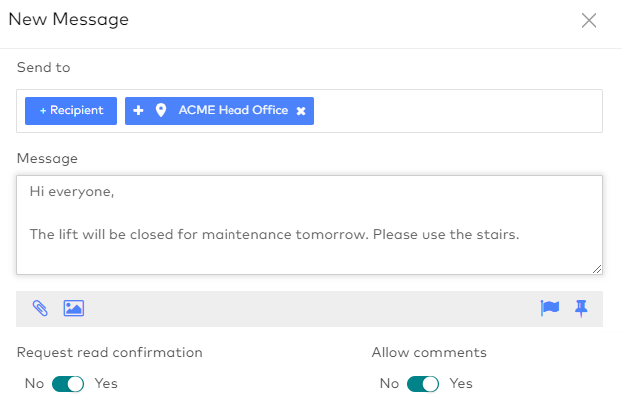Select Yes label for Allow comments
The image size is (622, 418).
(x=461, y=383)
